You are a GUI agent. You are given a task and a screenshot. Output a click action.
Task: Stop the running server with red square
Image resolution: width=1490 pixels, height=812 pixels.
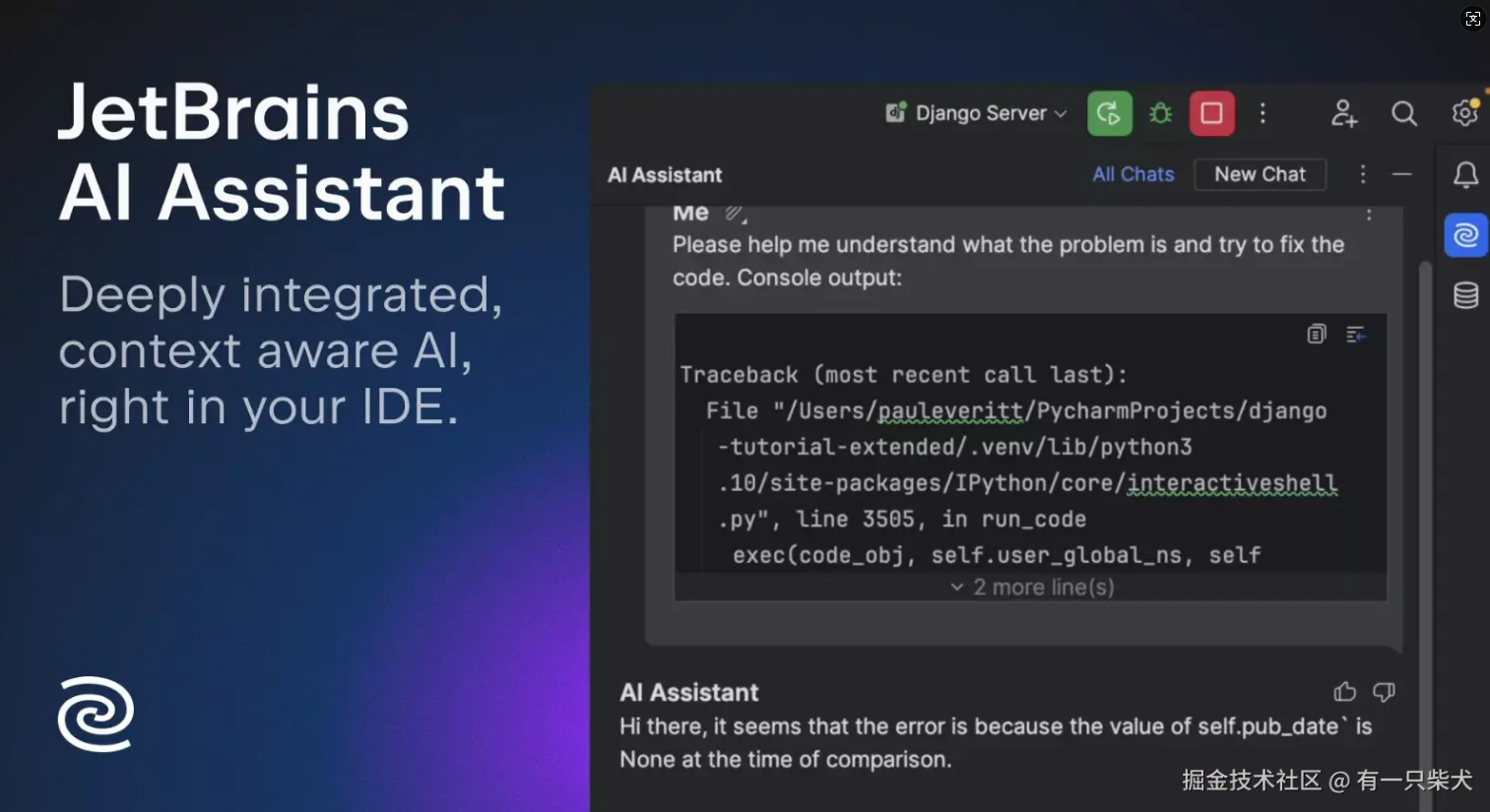pos(1212,113)
